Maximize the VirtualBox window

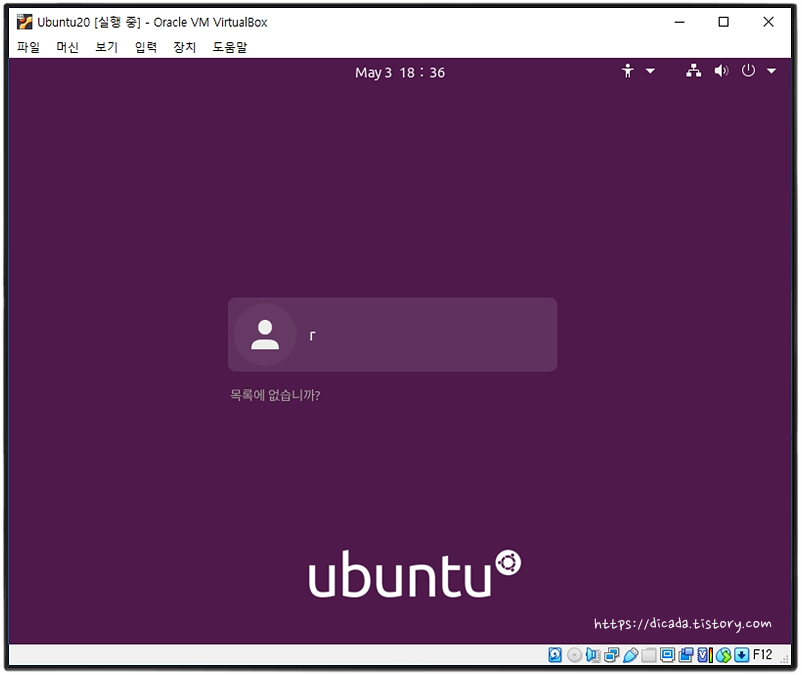click(x=723, y=22)
